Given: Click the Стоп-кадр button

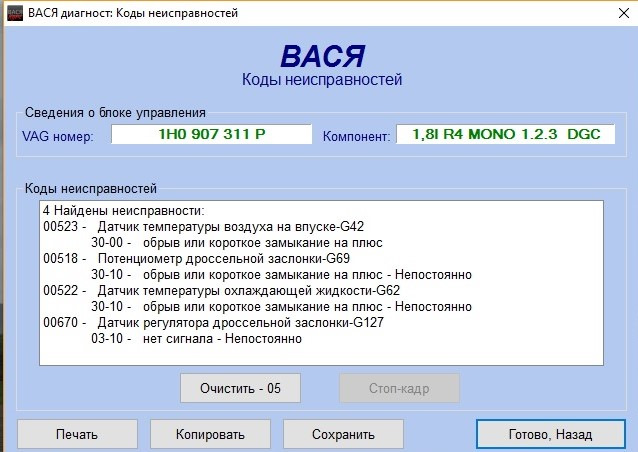Looking at the screenshot, I should (399, 388).
